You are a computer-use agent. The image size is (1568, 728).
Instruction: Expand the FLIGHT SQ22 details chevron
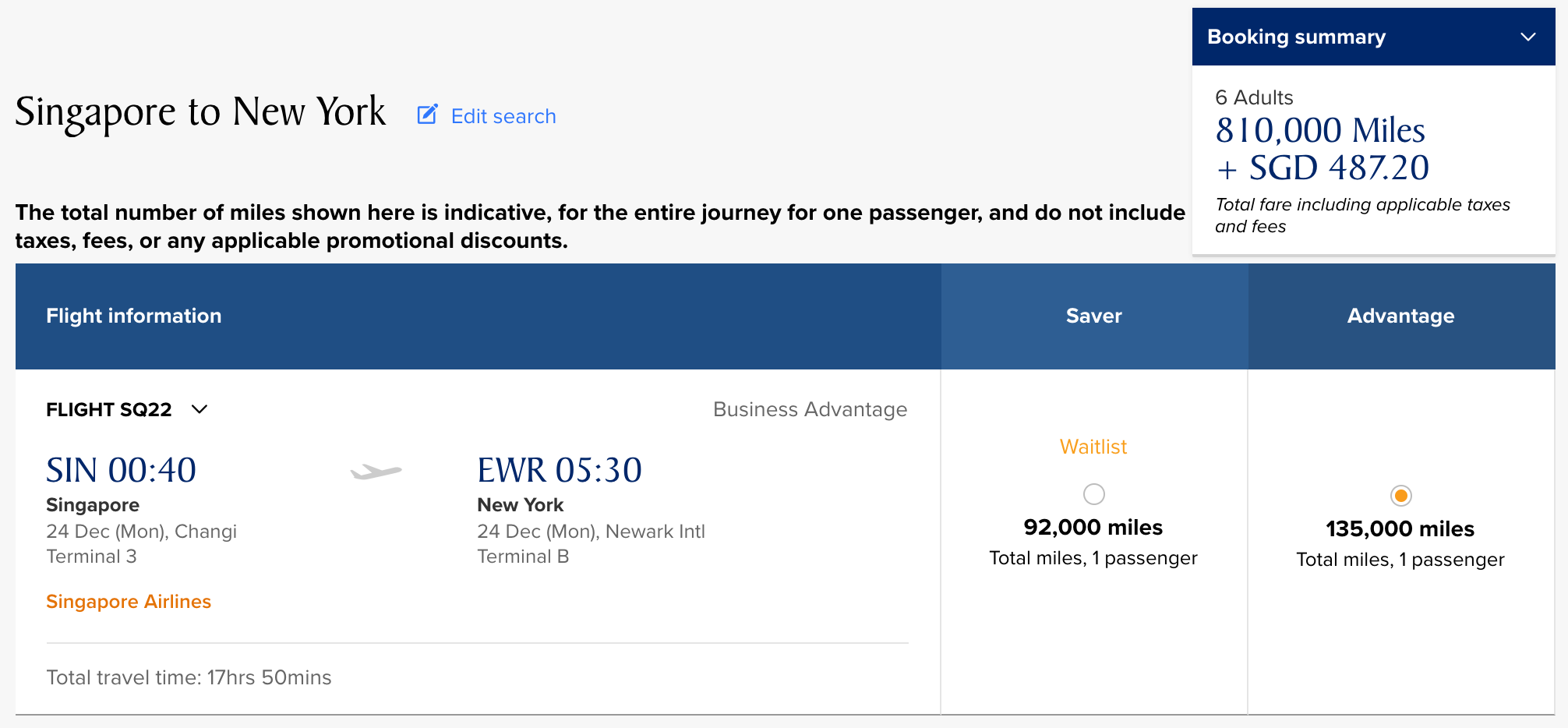200,409
